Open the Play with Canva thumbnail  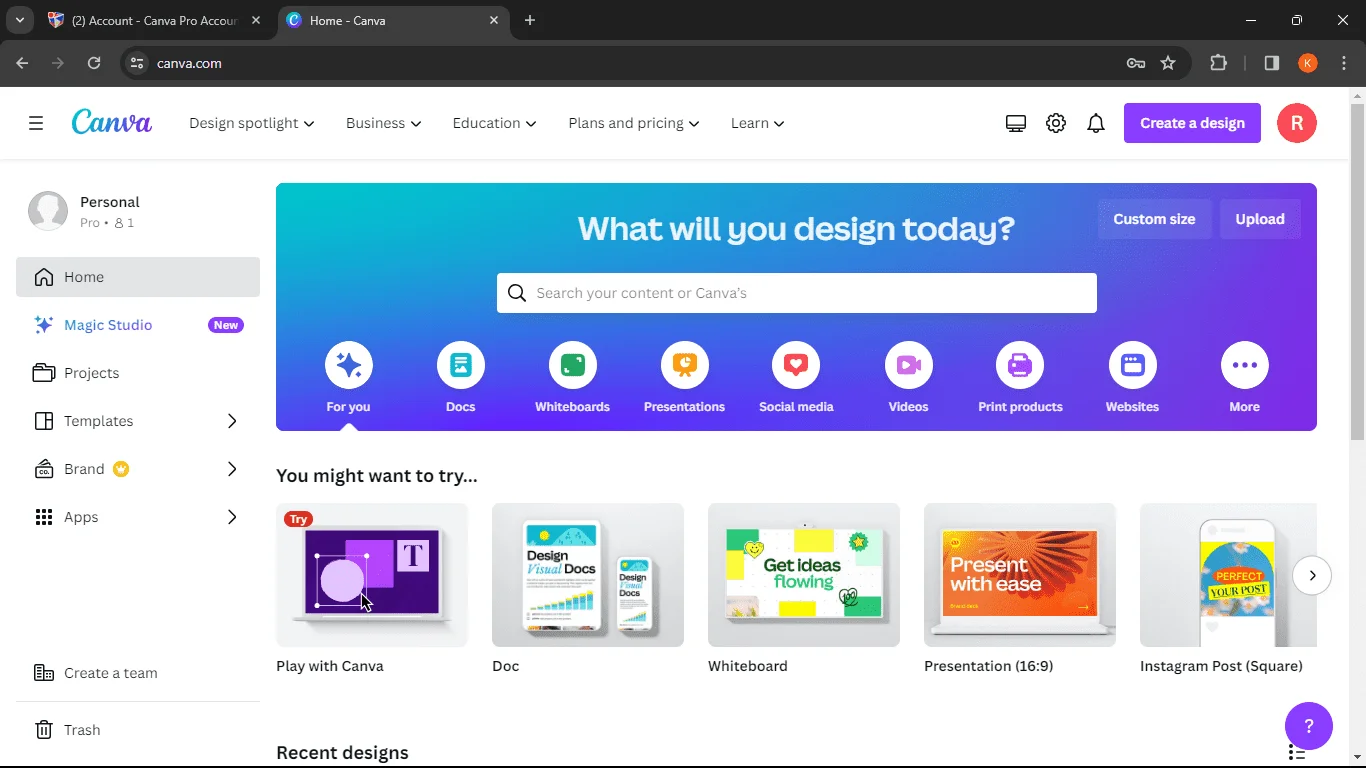point(372,575)
